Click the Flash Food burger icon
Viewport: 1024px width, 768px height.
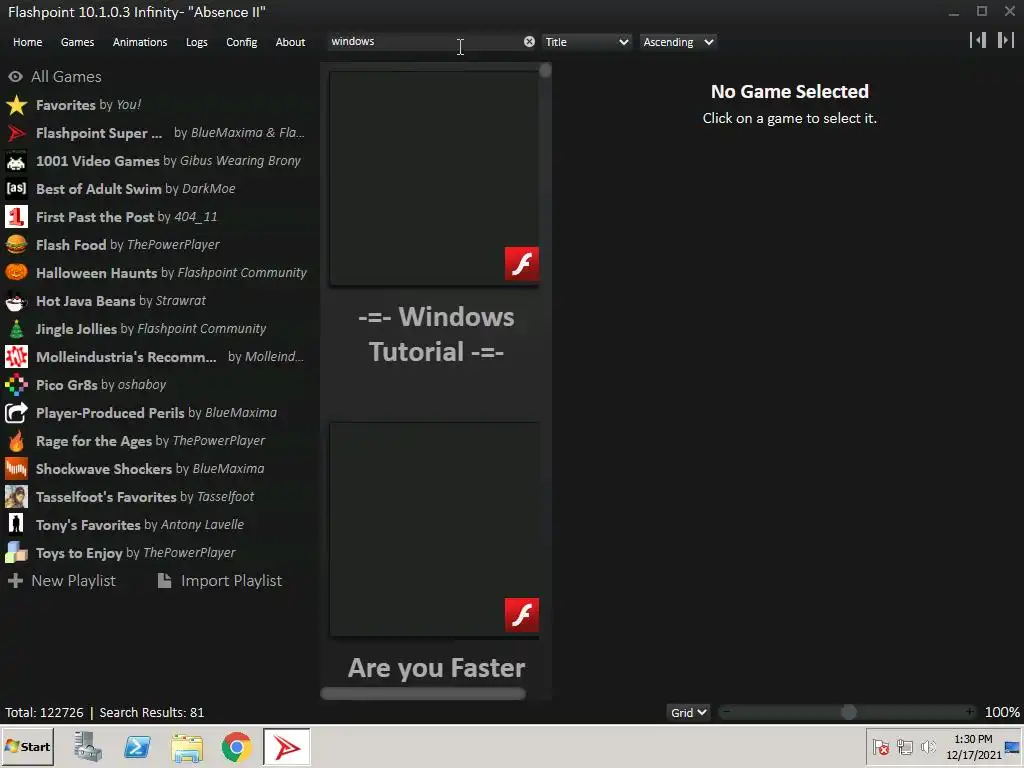[x=16, y=245]
